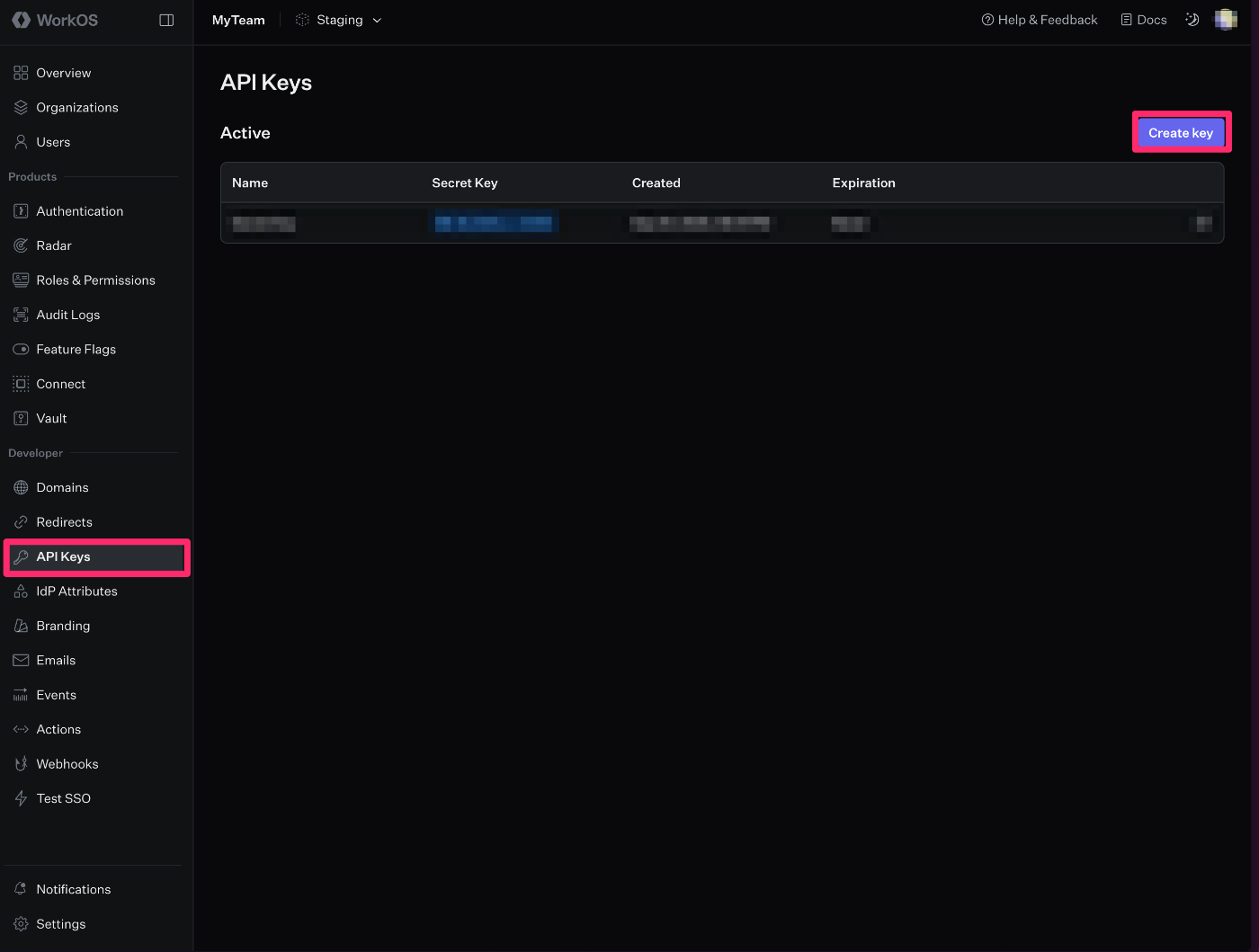Image resolution: width=1259 pixels, height=952 pixels.
Task: Select the Radar product icon
Action: [21, 245]
